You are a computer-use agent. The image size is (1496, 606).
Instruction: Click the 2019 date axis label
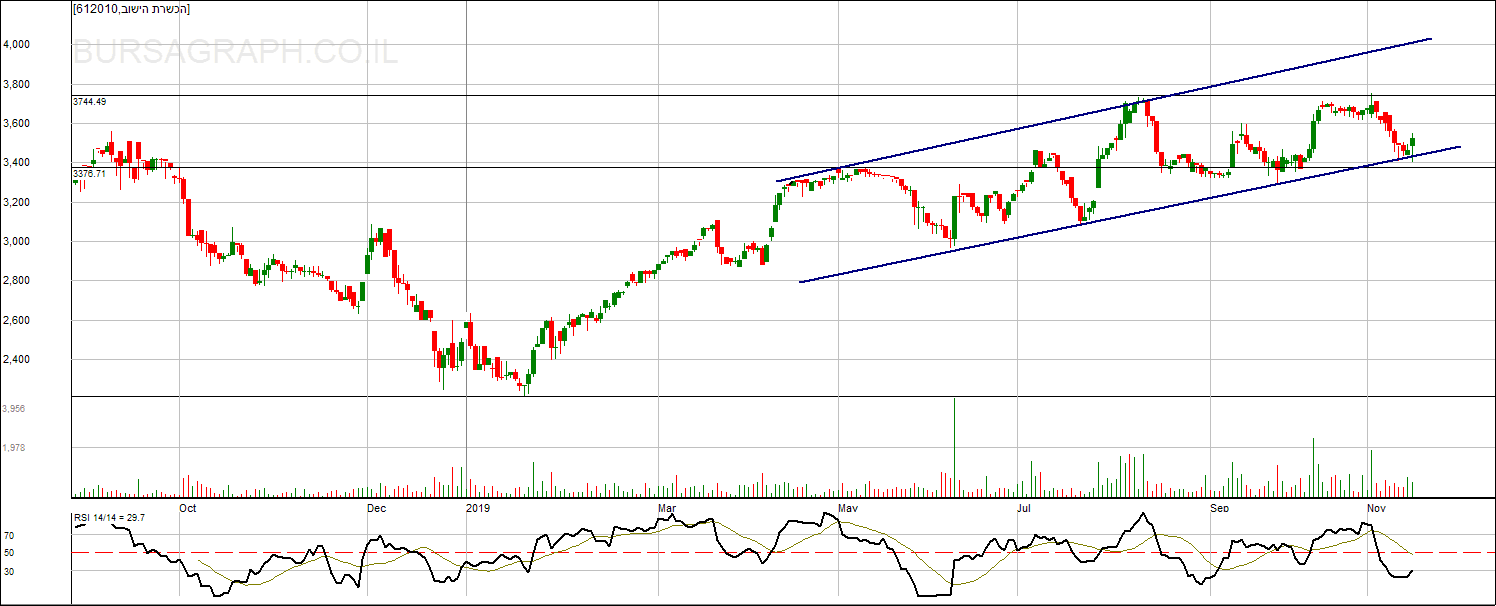[x=479, y=508]
